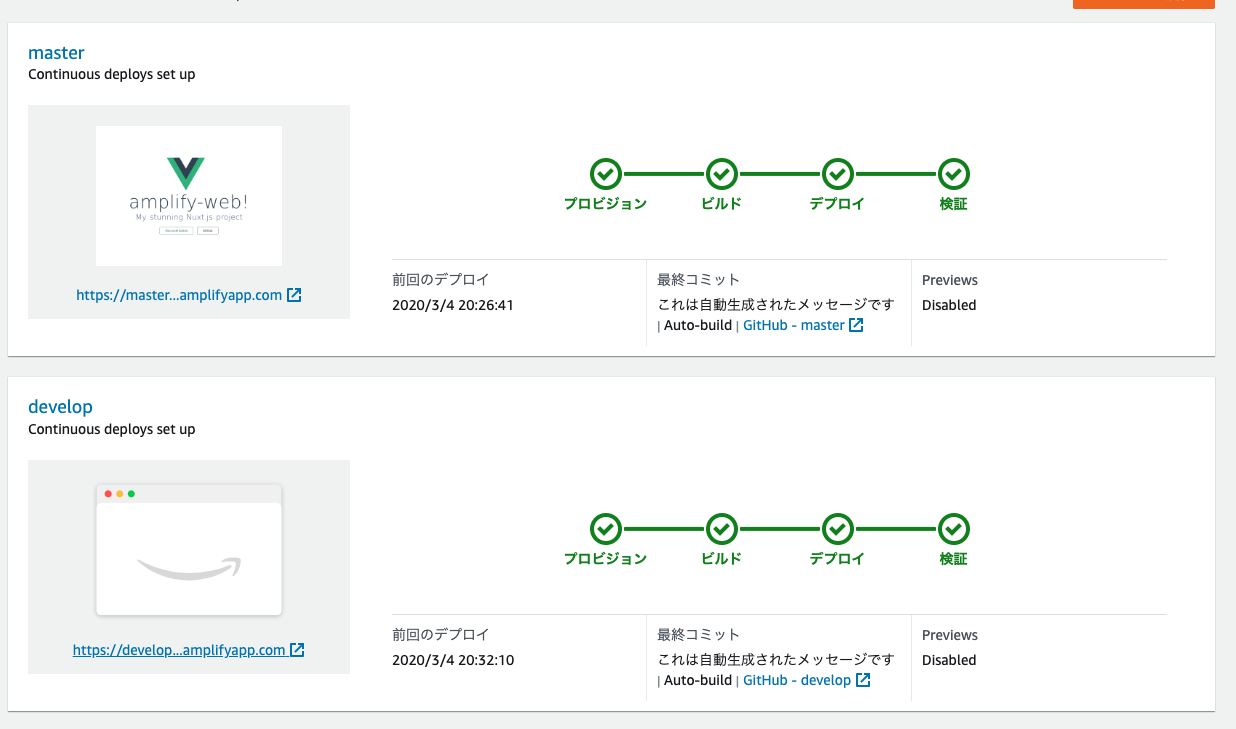
Task: Click external link icon beside GitHub - master
Action: [x=856, y=325]
